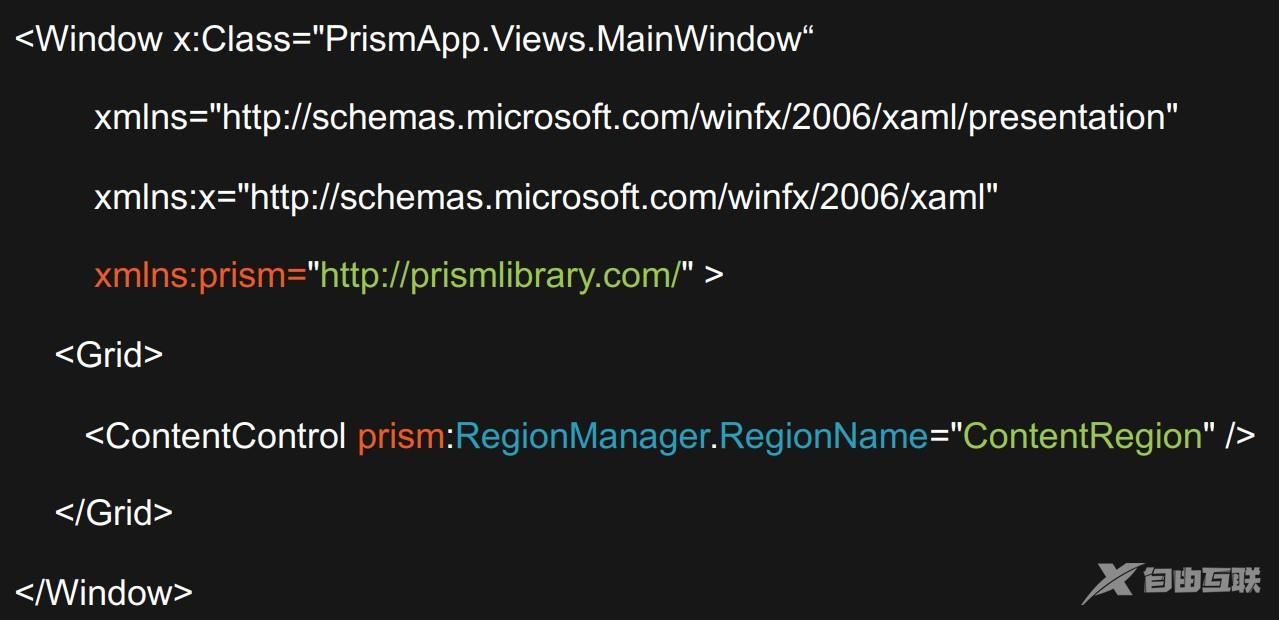This screenshot has height=620, width=1279.
Task: Click the orange prism prefix before RegionManager
Action: [x=400, y=436]
